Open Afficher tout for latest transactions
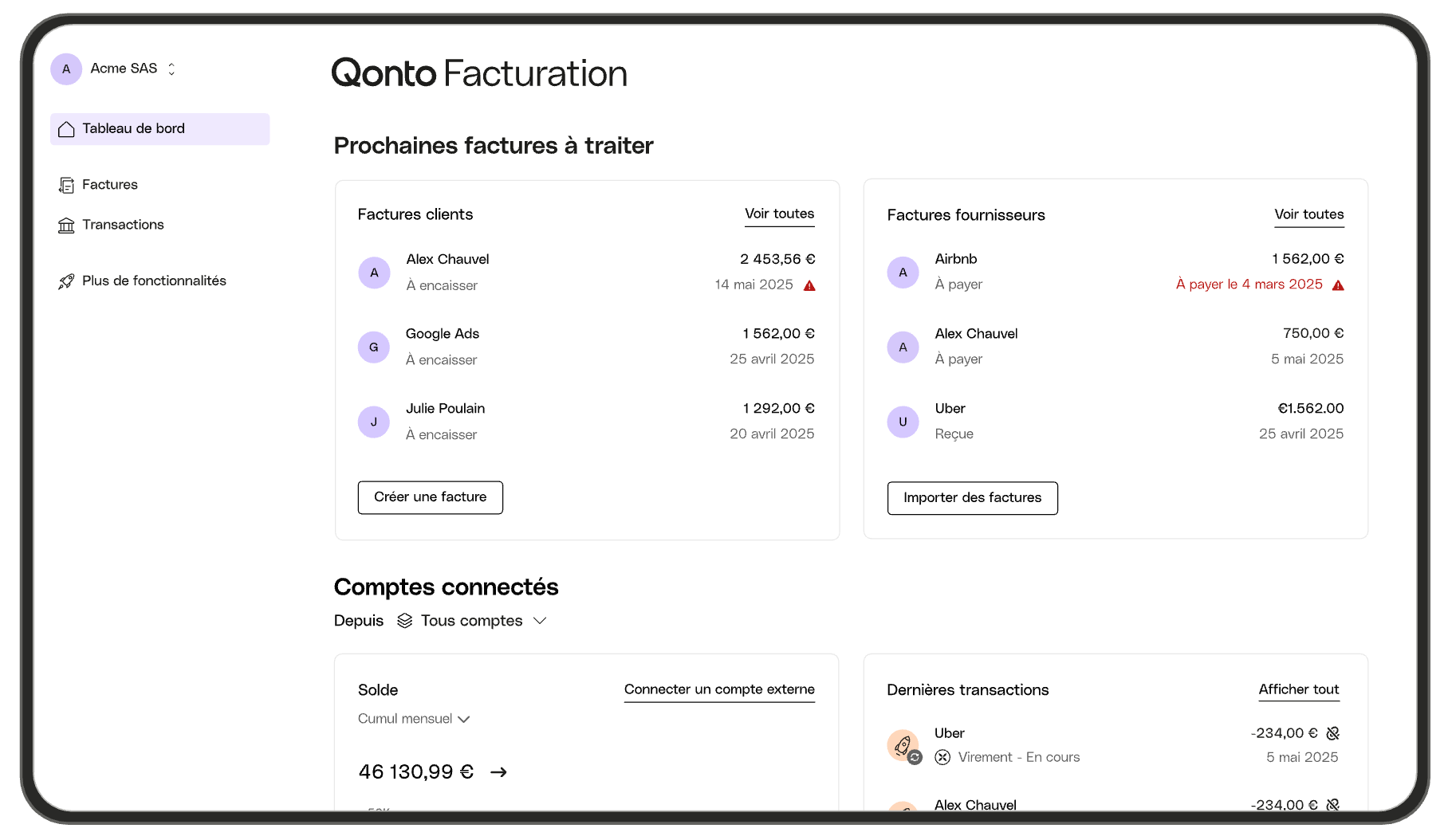This screenshot has height=840, width=1448. click(1298, 689)
